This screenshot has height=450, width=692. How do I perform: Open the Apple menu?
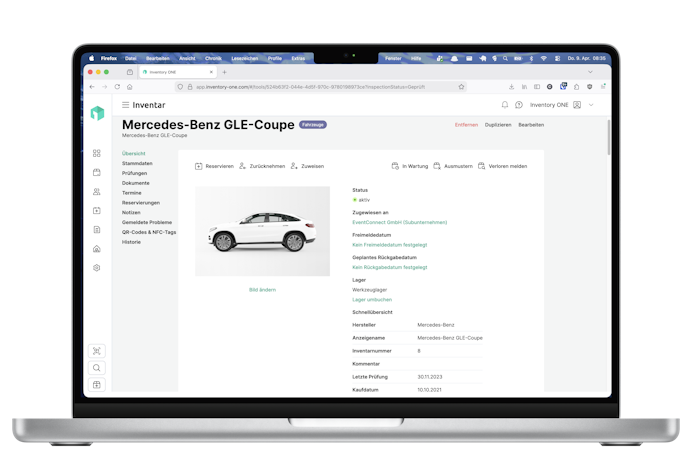(x=91, y=58)
